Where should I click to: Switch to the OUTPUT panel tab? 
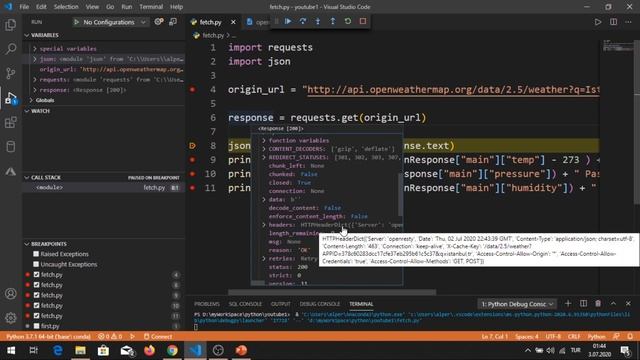280,304
